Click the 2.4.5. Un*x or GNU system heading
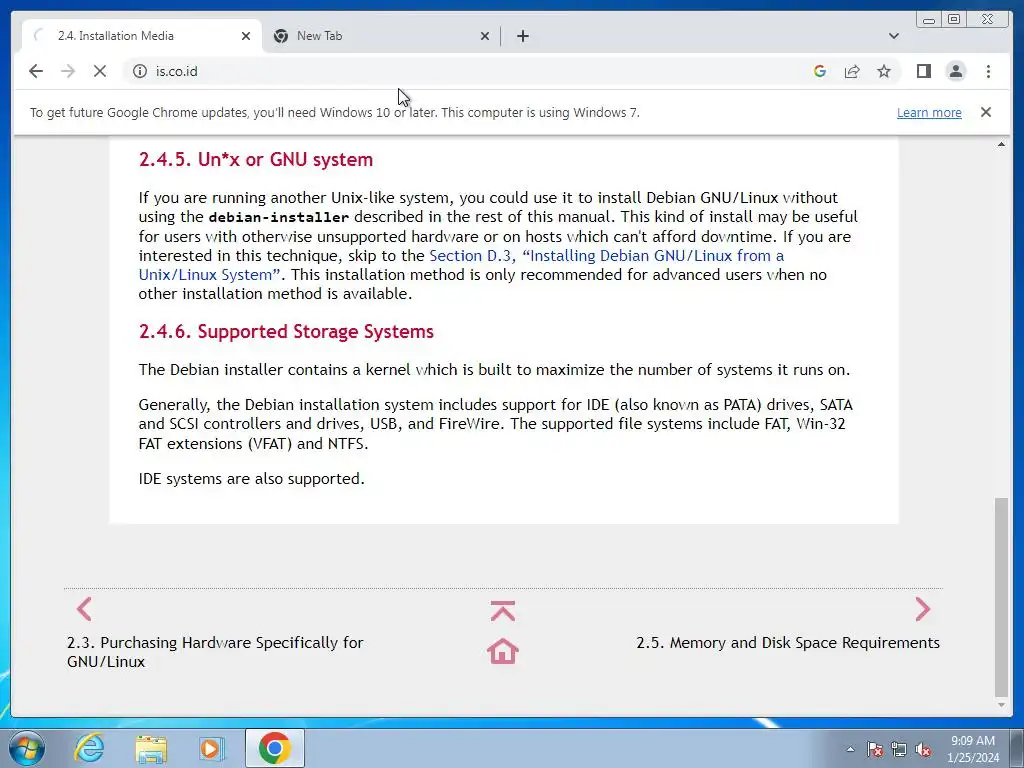Viewport: 1024px width, 768px height. tap(255, 159)
